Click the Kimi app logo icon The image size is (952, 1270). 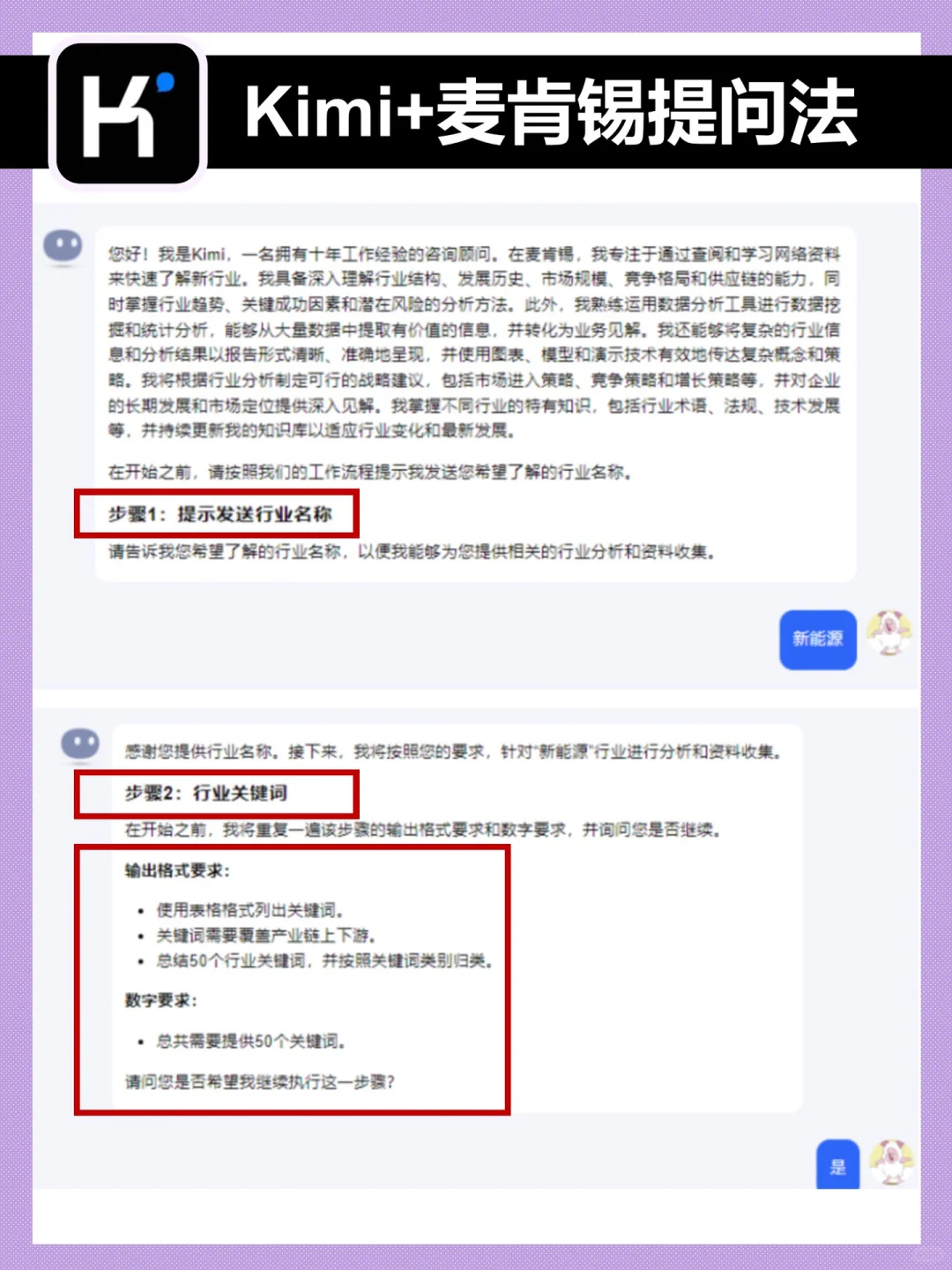pyautogui.click(x=129, y=113)
